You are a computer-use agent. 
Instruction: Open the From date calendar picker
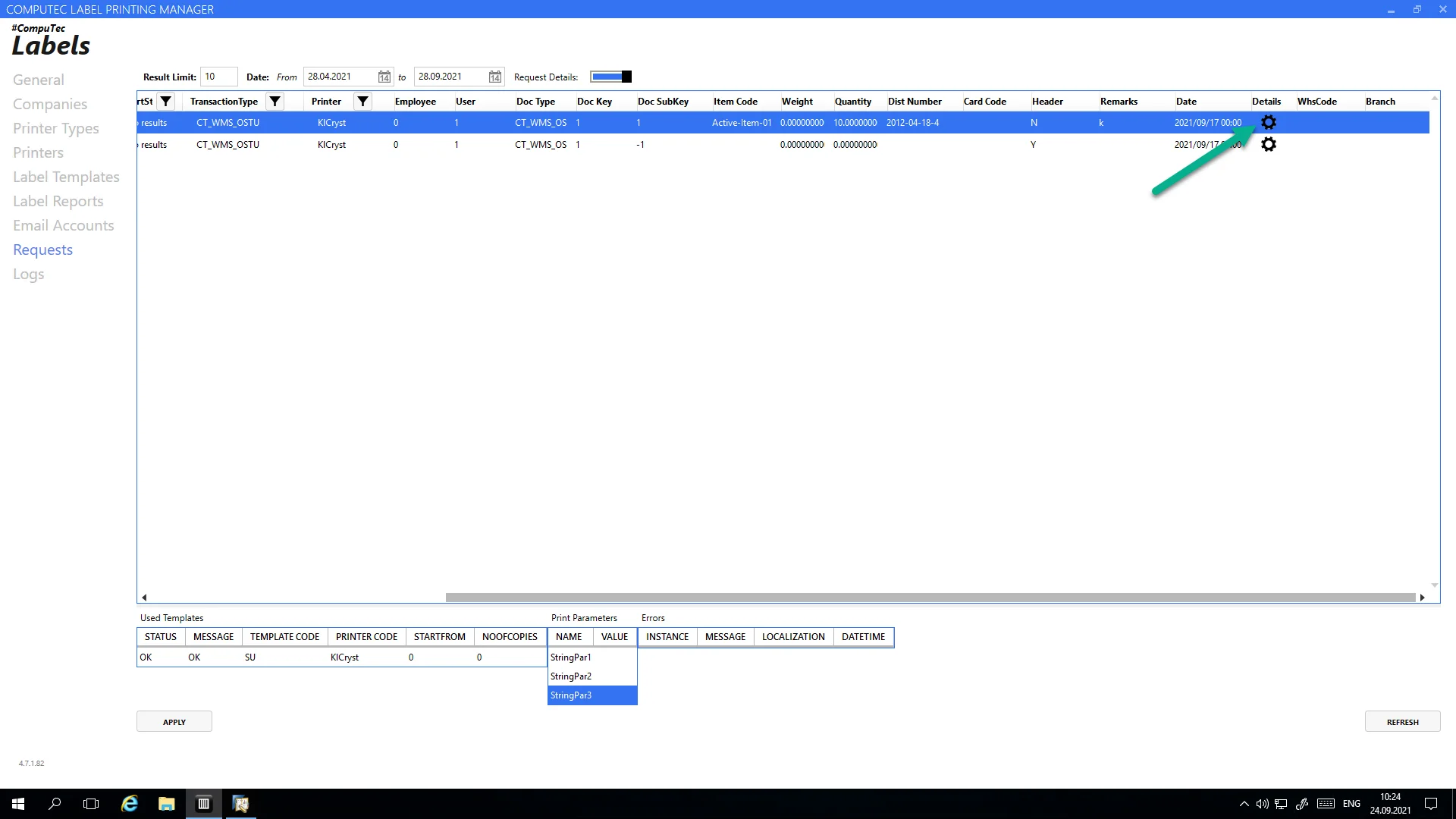click(384, 77)
